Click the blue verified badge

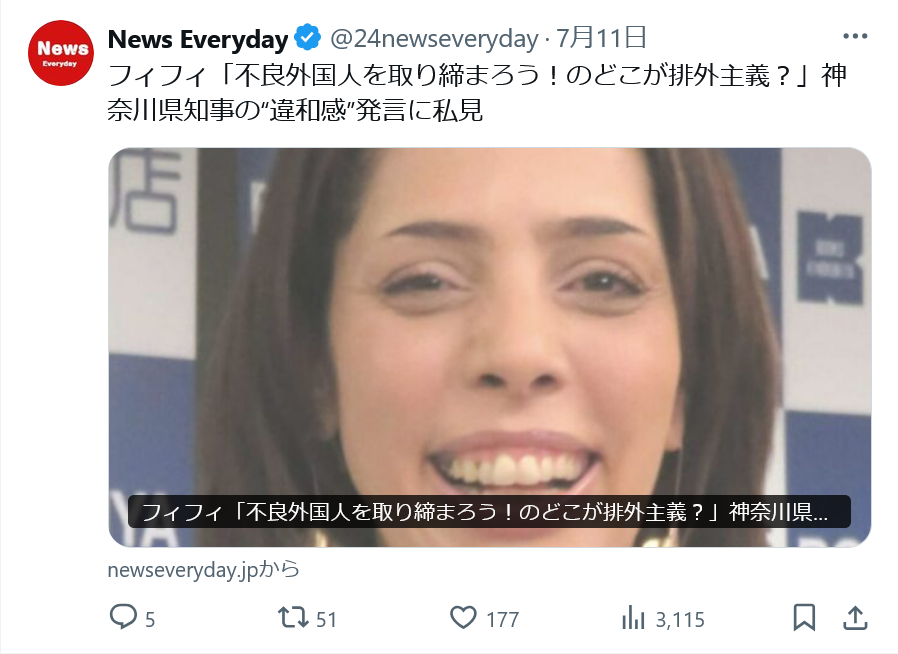(308, 38)
